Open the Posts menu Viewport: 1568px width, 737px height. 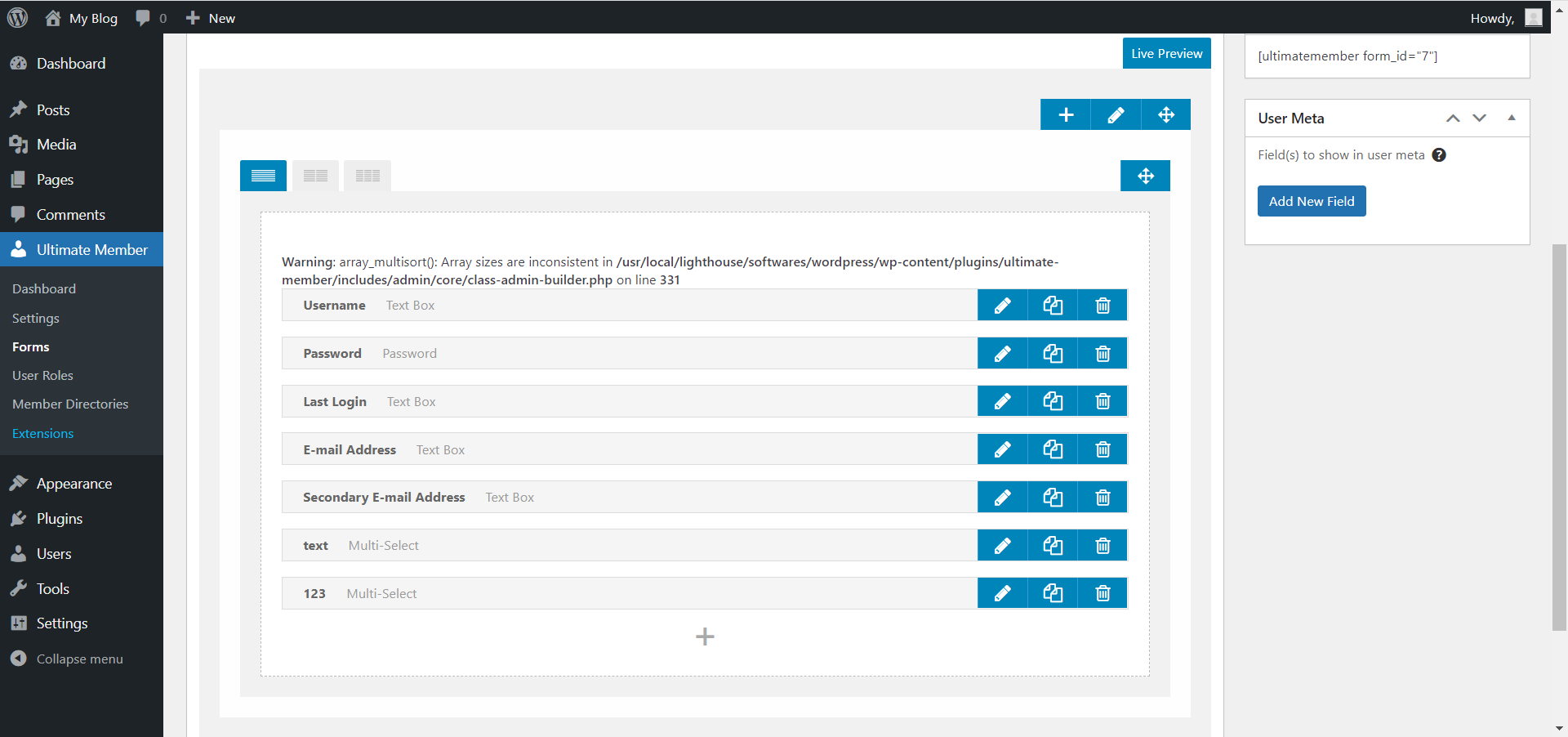[82, 109]
